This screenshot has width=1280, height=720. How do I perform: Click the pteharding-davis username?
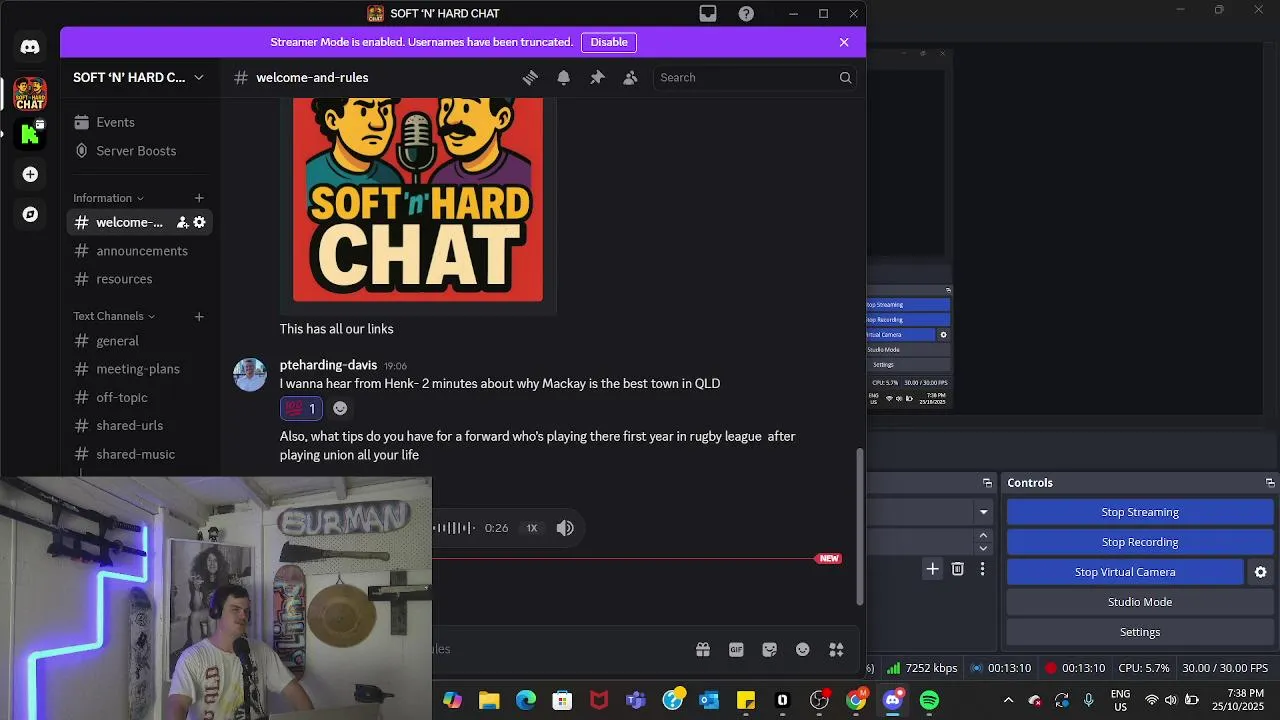point(328,365)
